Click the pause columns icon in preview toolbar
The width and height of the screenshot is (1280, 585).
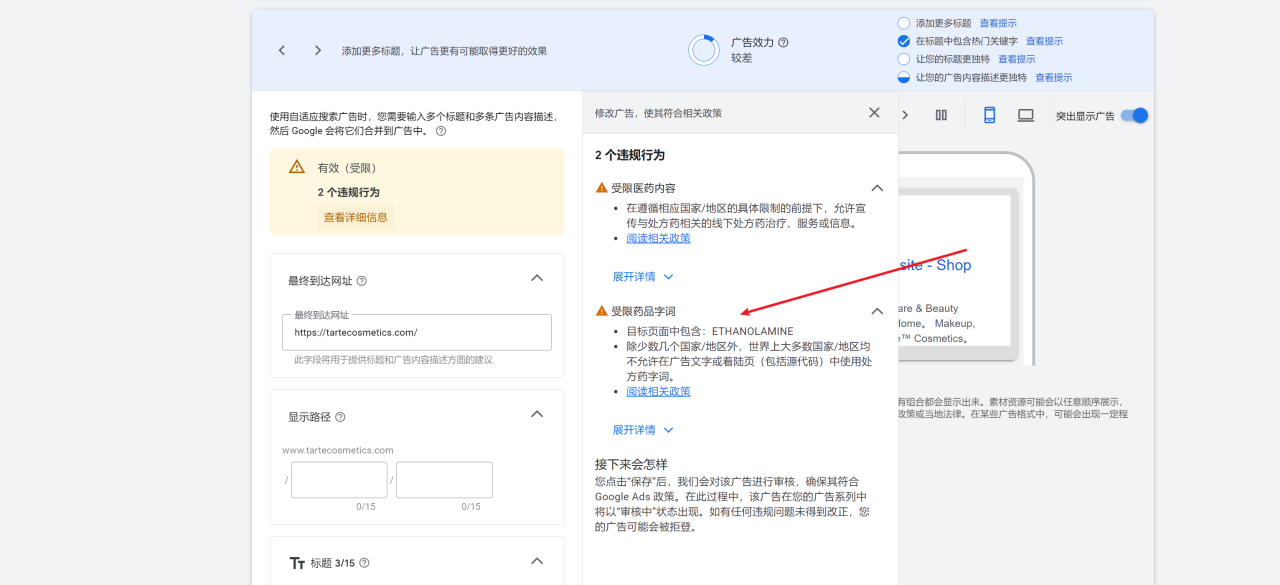click(x=941, y=115)
